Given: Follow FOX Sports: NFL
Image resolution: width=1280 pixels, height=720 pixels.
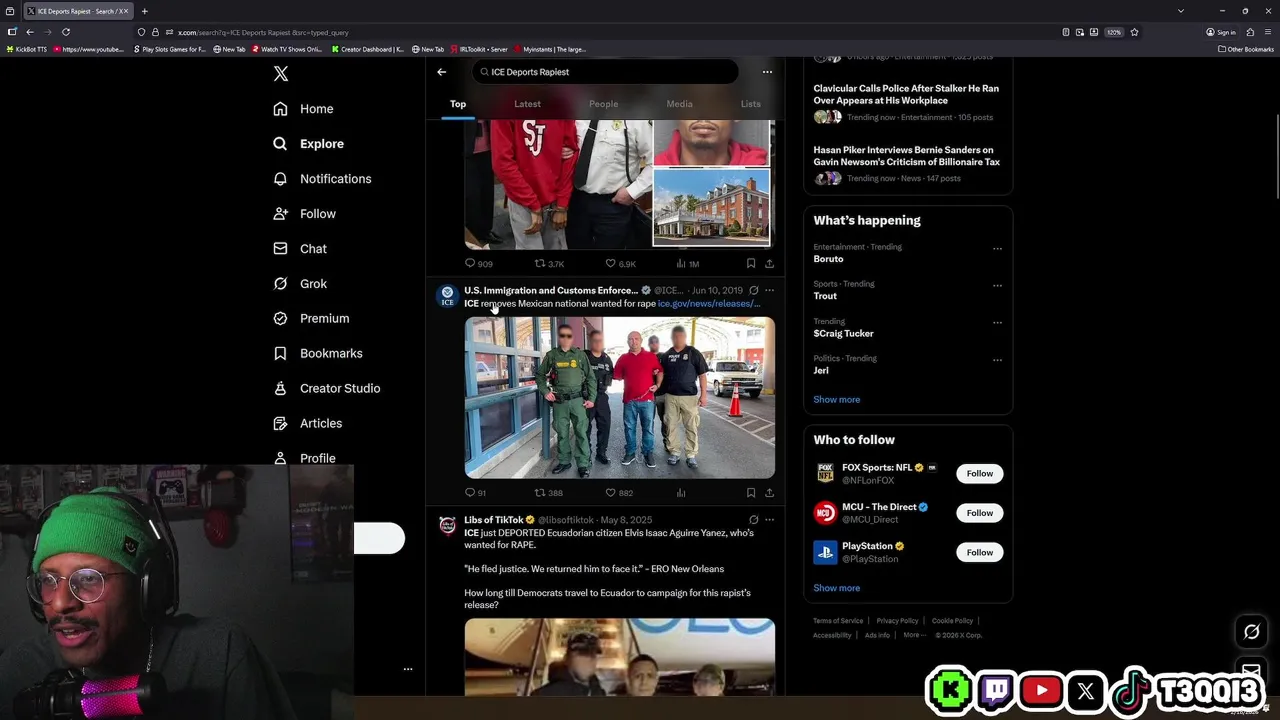Looking at the screenshot, I should [980, 474].
